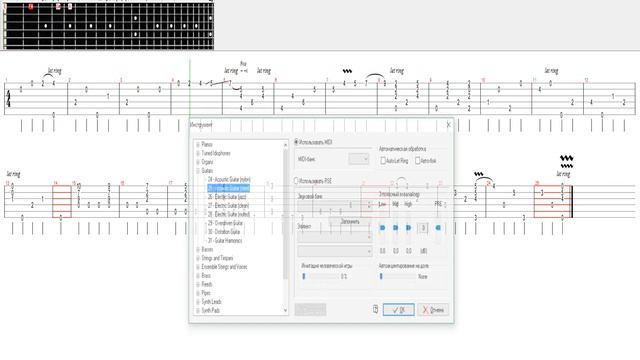Select the highlighted instrument number 25
Image resolution: width=640 pixels, height=360 pixels.
coord(229,188)
